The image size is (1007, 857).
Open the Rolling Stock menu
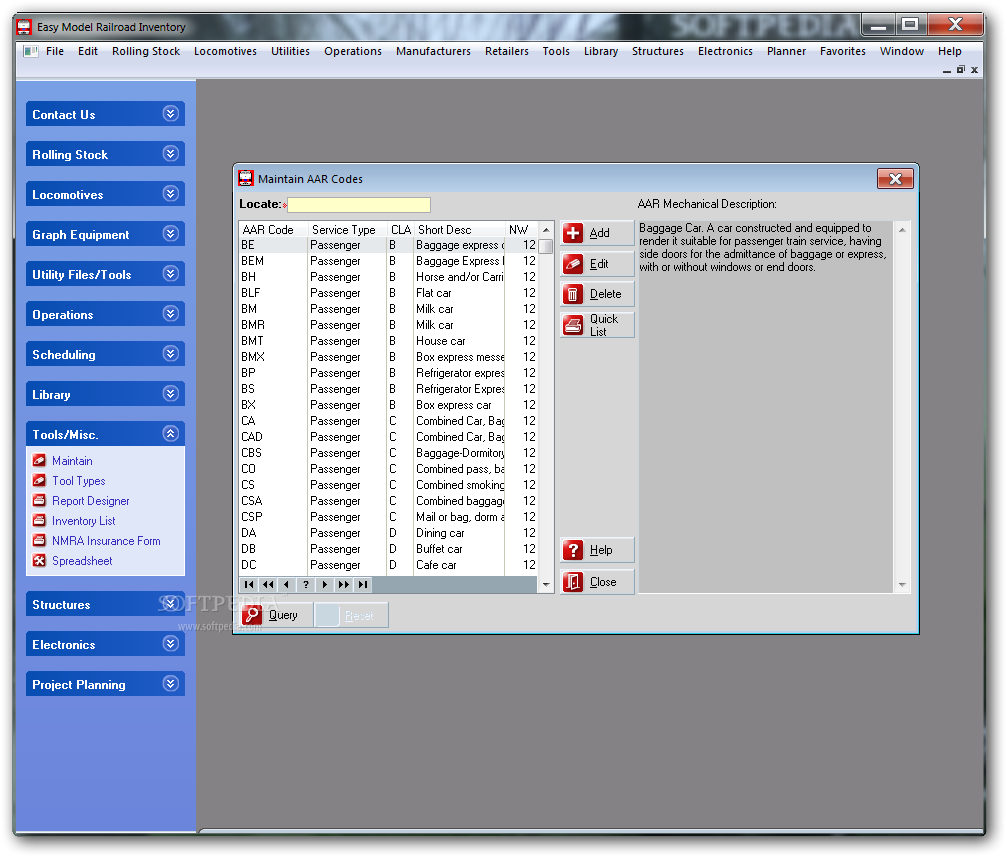146,51
